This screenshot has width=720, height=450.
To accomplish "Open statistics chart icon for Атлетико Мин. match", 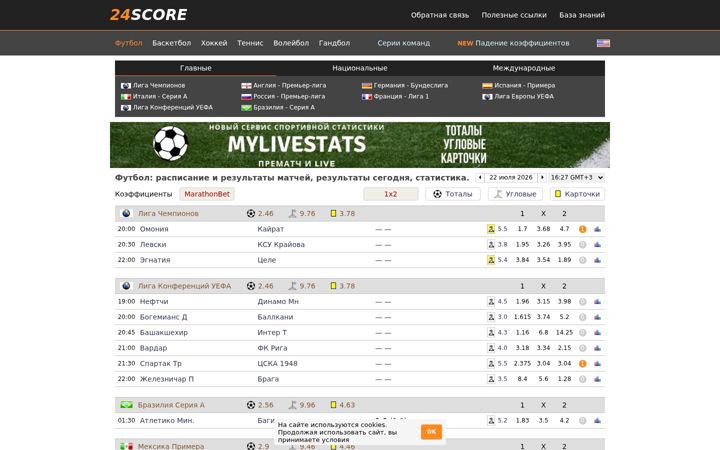I will coord(597,421).
